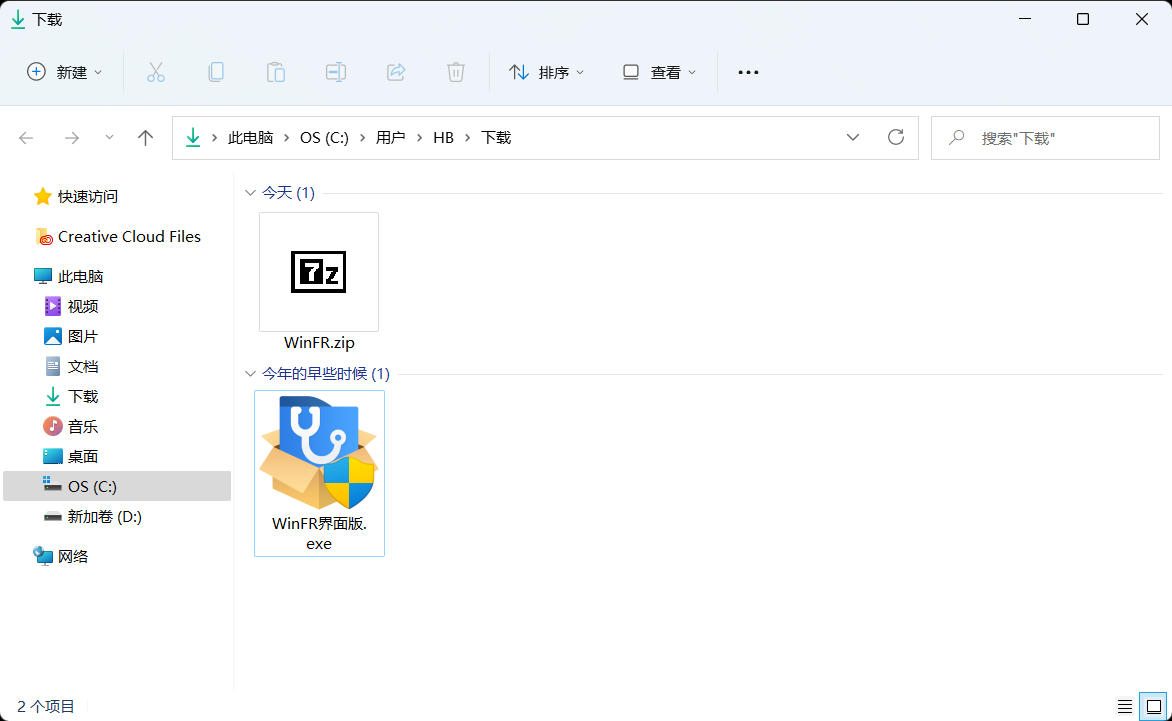Switch to details list view
The image size is (1172, 721).
[1124, 706]
